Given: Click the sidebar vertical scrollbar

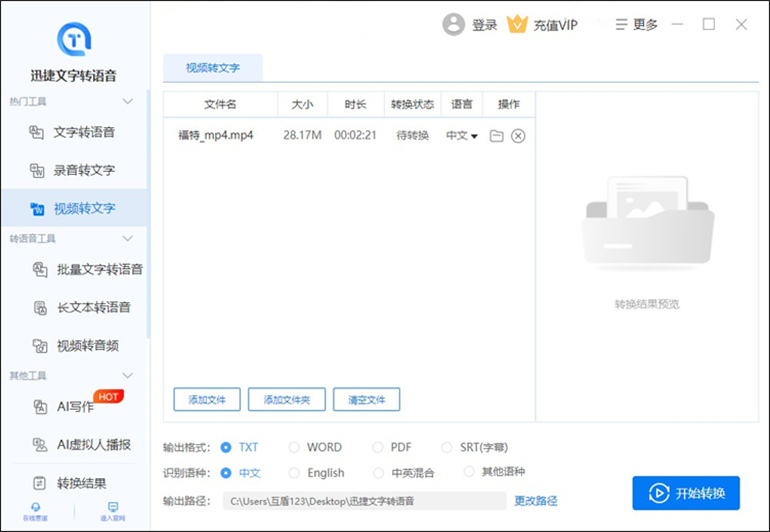Looking at the screenshot, I should click(x=148, y=214).
